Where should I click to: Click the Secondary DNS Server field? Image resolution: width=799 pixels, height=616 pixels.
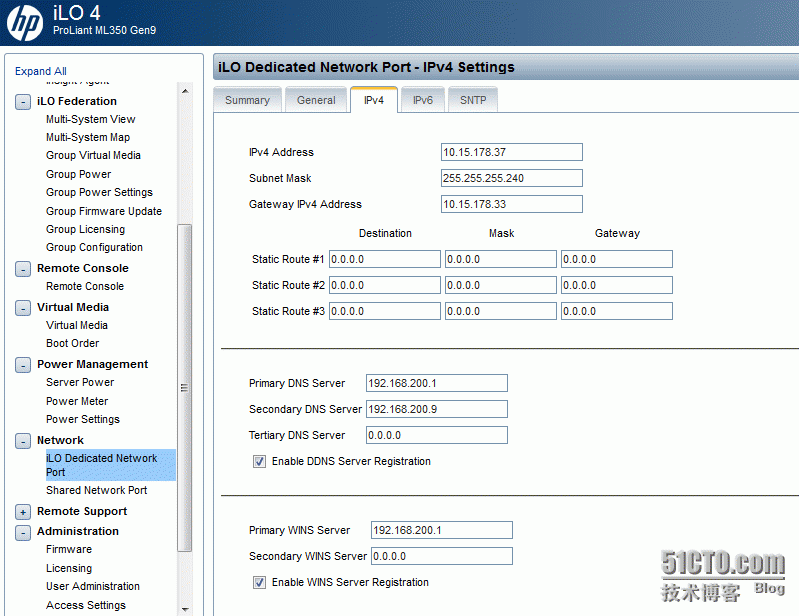(437, 409)
